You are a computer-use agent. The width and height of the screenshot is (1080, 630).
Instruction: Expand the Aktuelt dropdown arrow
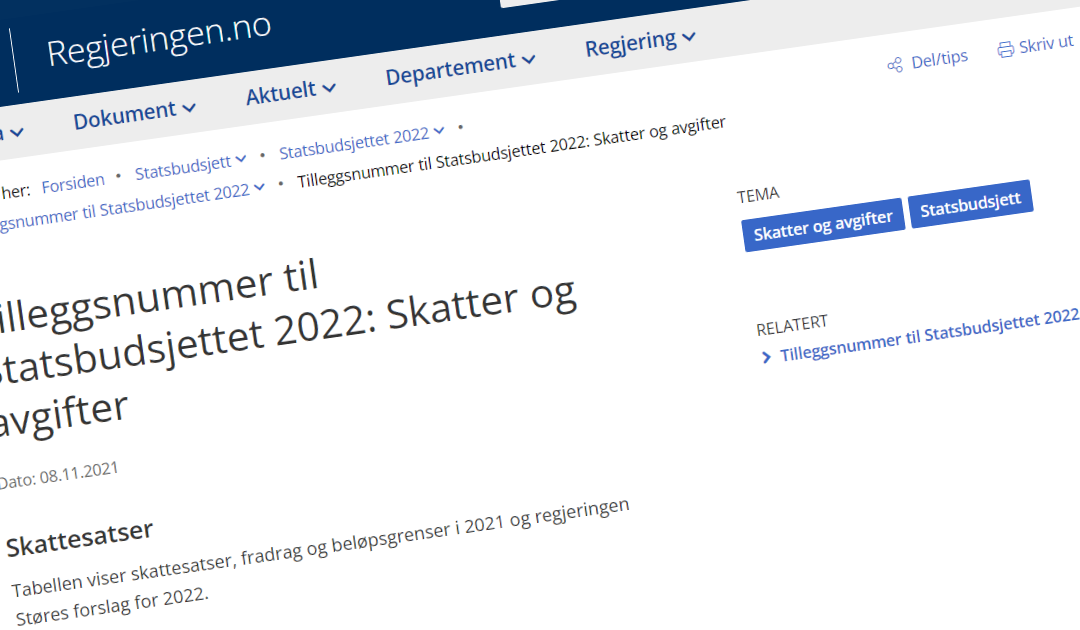pyautogui.click(x=329, y=89)
